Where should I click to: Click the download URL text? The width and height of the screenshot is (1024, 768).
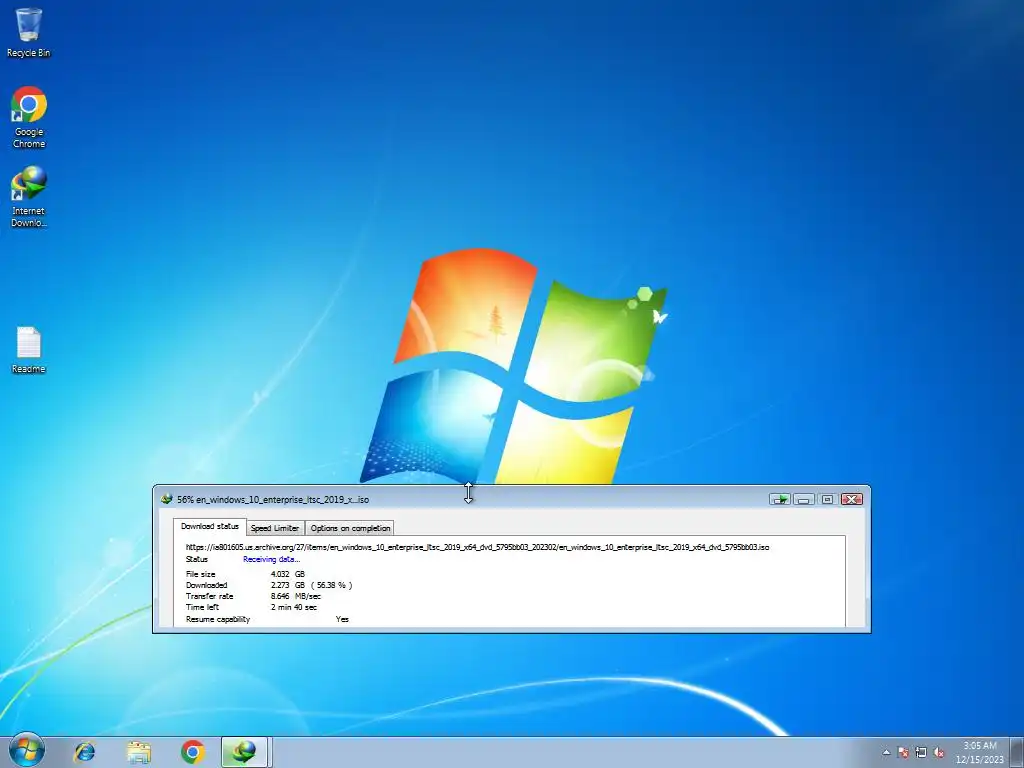(x=477, y=547)
